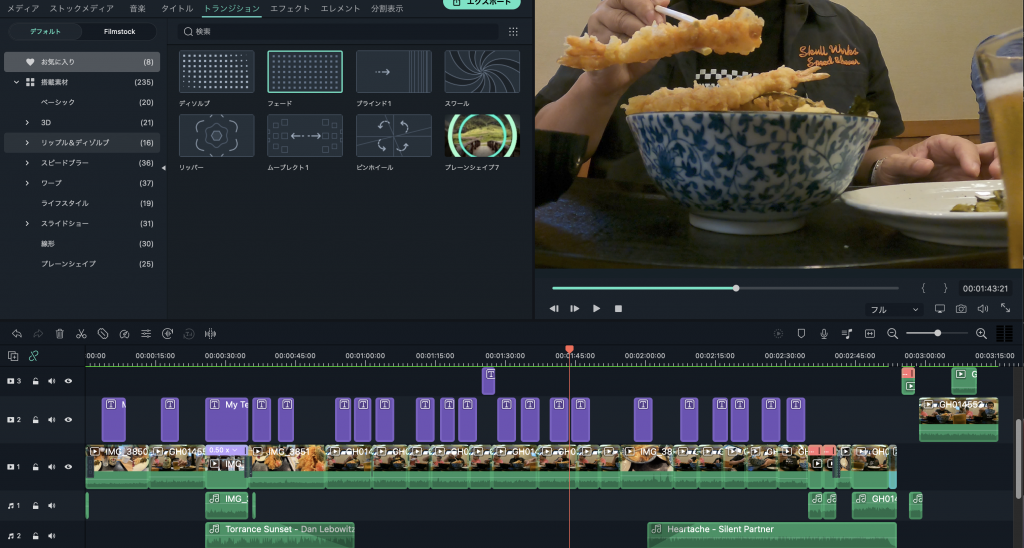Set mark in with left brace
Viewport: 1024px width, 548px height.
click(x=923, y=288)
